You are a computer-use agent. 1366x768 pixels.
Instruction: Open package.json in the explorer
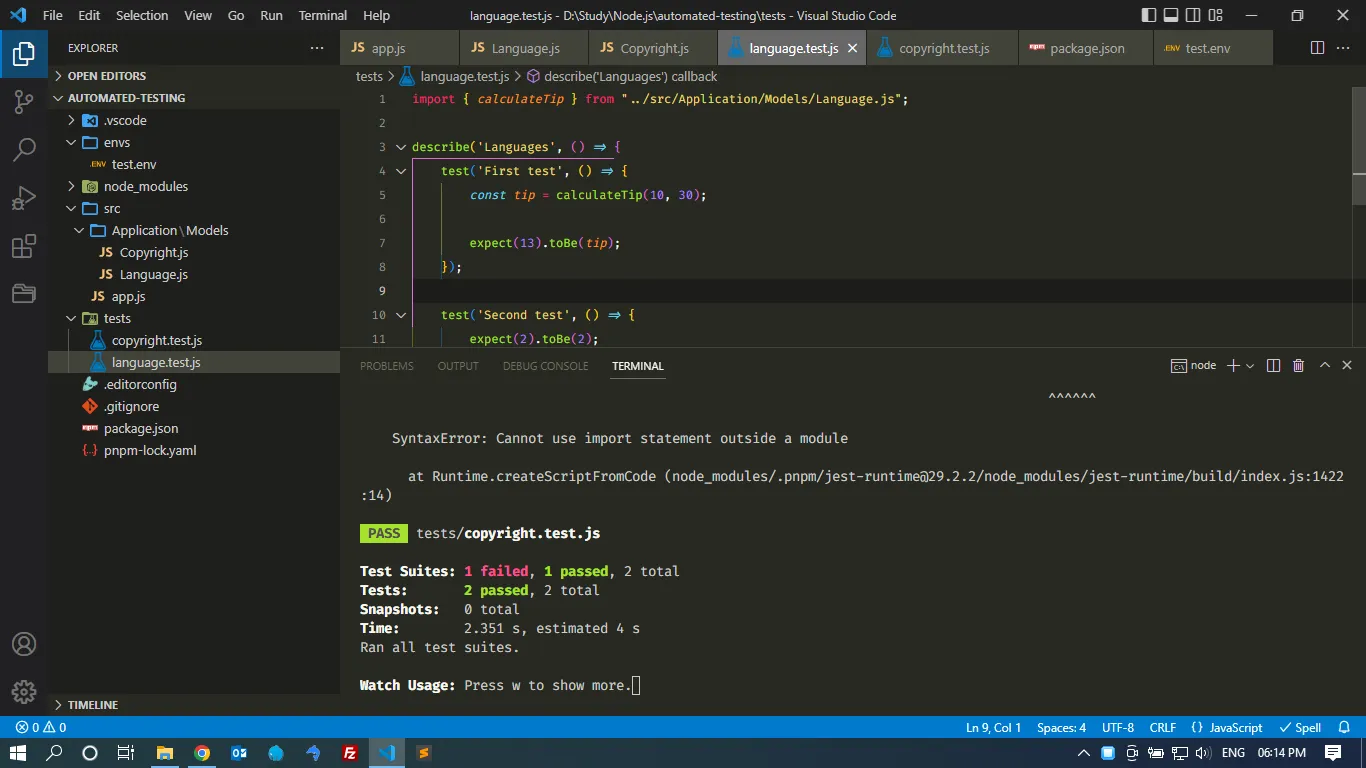coord(141,428)
